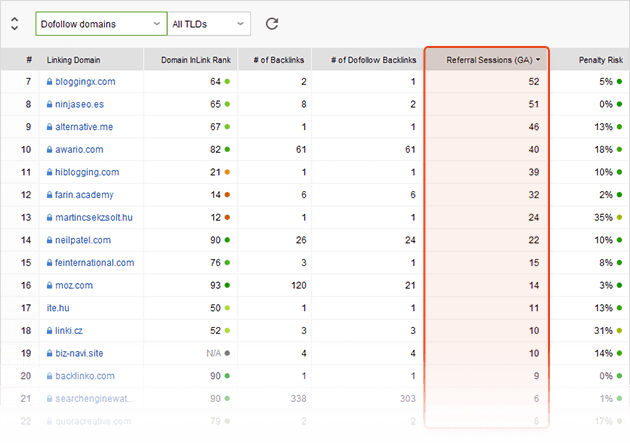Screen dimensions: 630x443
Task: Click the gray N/A dot for biz-navi.site
Action: (x=228, y=353)
